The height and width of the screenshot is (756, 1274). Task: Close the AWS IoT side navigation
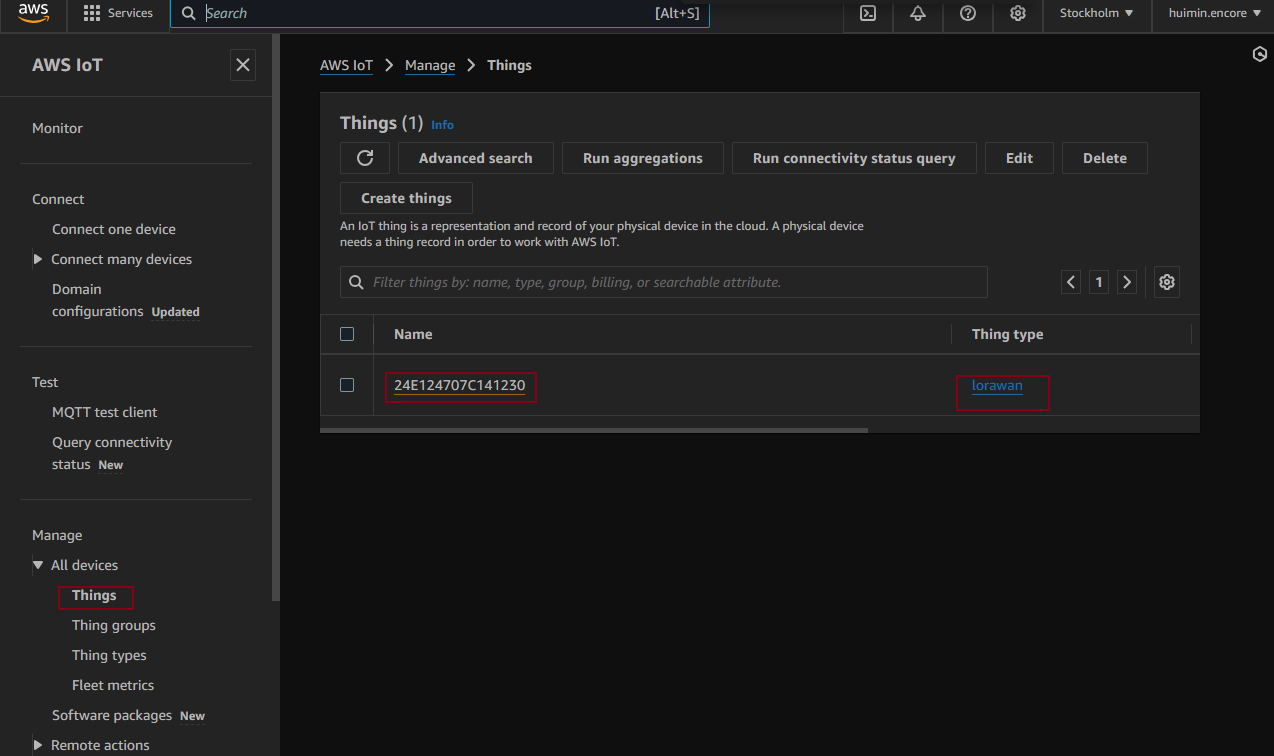(x=242, y=65)
